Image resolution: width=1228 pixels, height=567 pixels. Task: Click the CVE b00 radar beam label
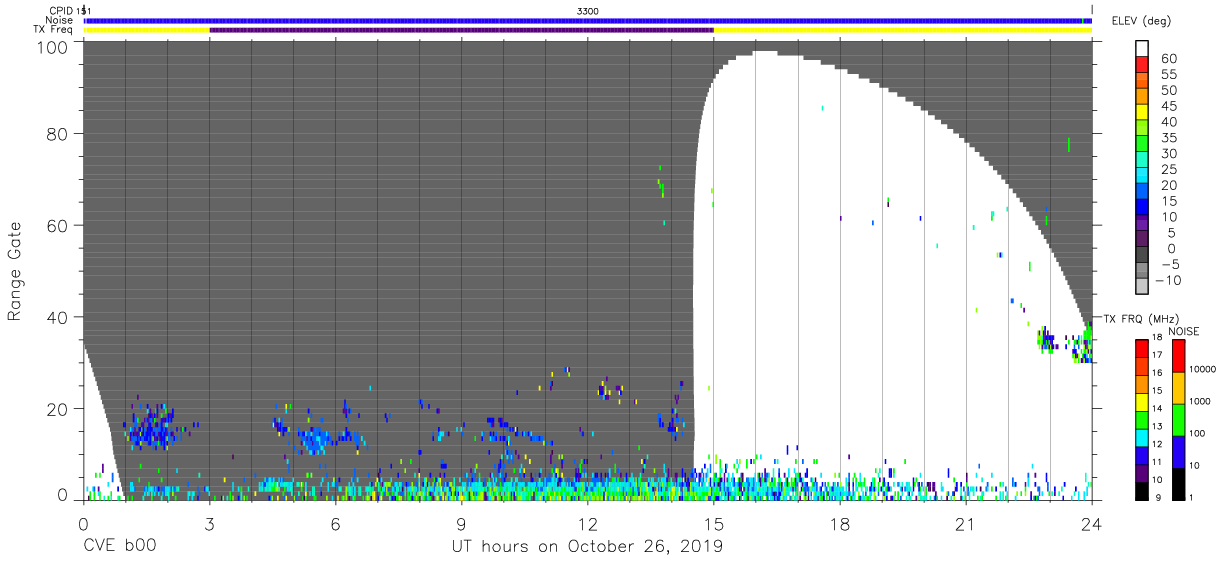click(x=120, y=547)
